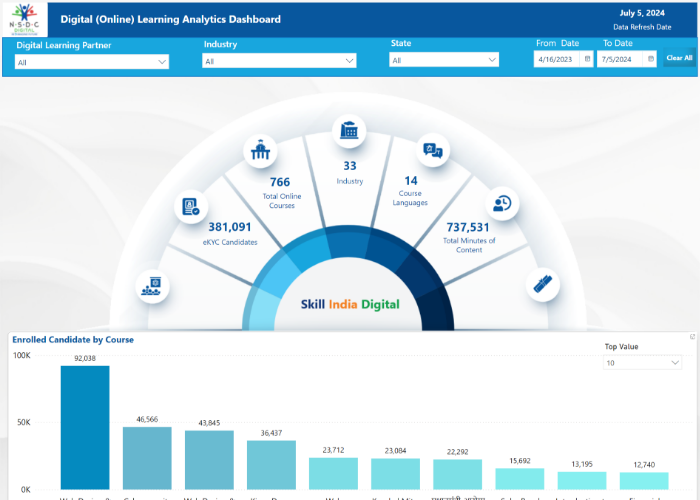Click the 33 Industry value
This screenshot has height=500, width=700.
pyautogui.click(x=350, y=166)
